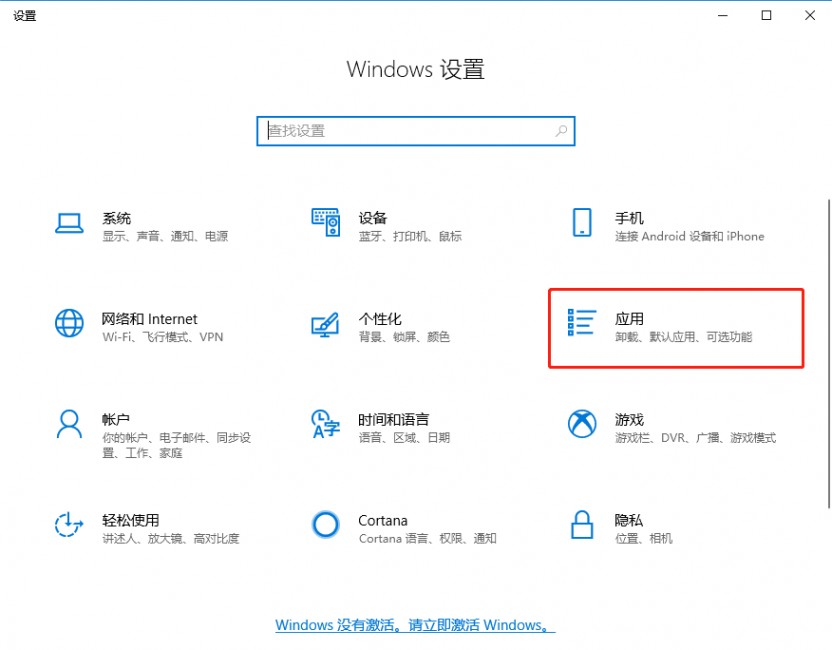832x650 pixels.
Task: Open the 系统 laptop icon
Action: click(x=69, y=223)
